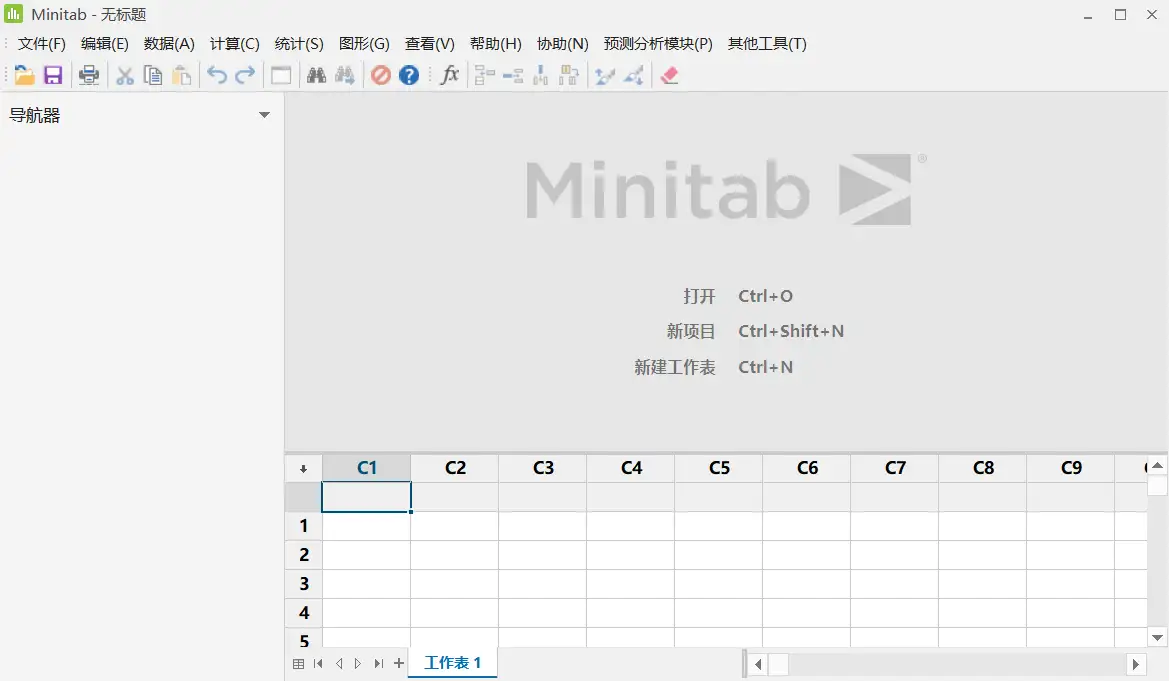Select the C2 column header
Screen dimensions: 1169x681
[x=455, y=468]
